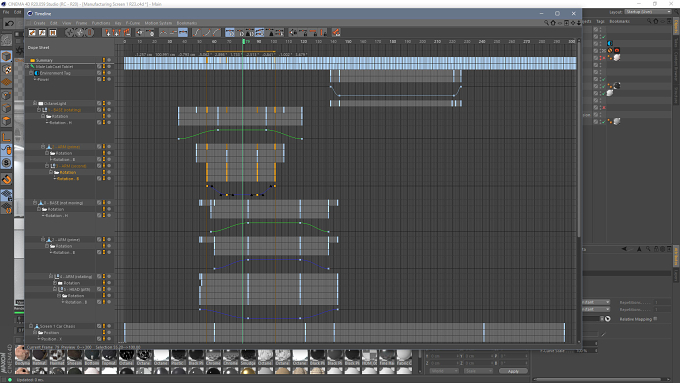Select first skin-tone material swatch in manager
Viewport: 680px width, 383px height.
[x=22, y=355]
